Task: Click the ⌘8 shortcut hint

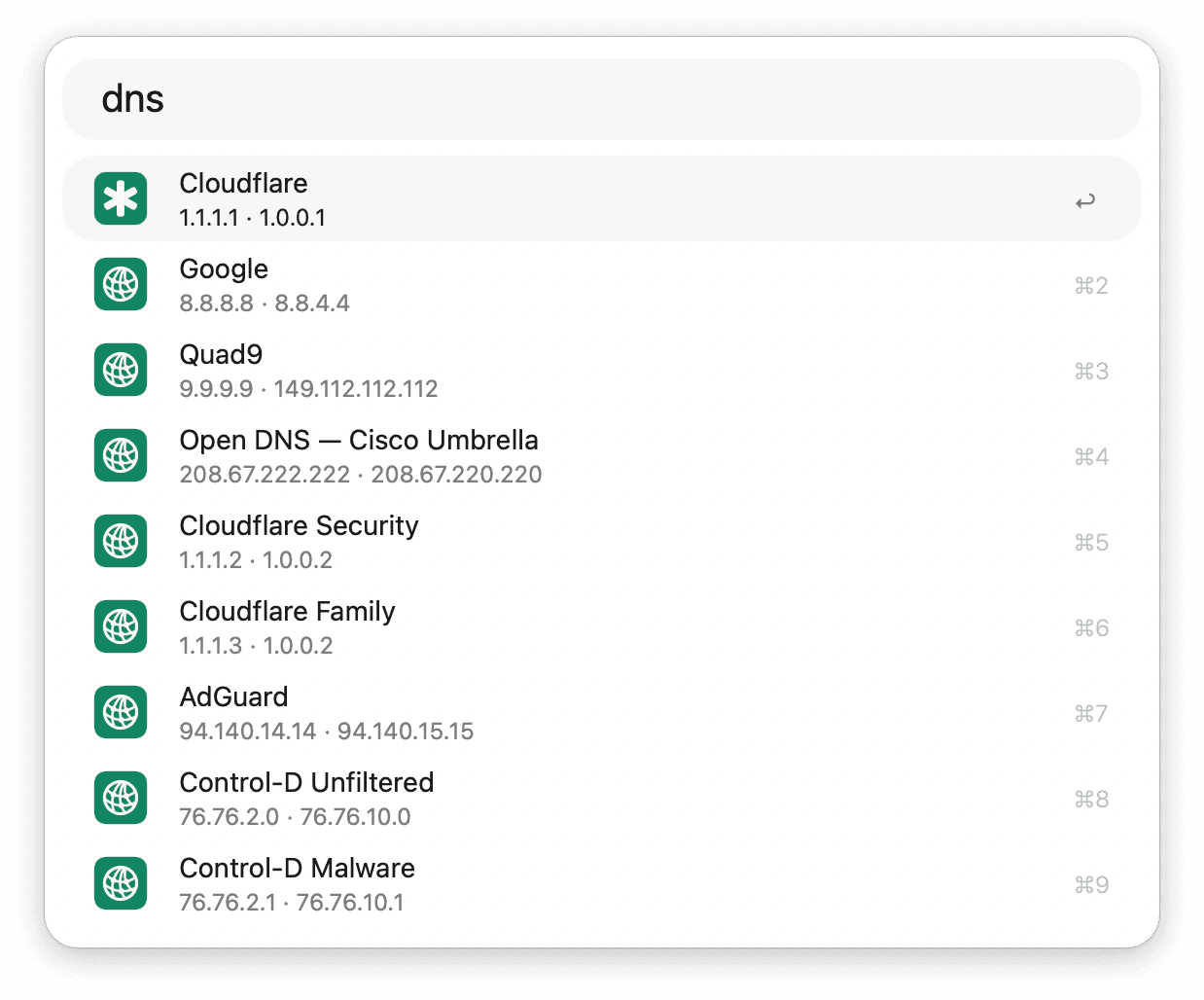Action: (x=1091, y=800)
